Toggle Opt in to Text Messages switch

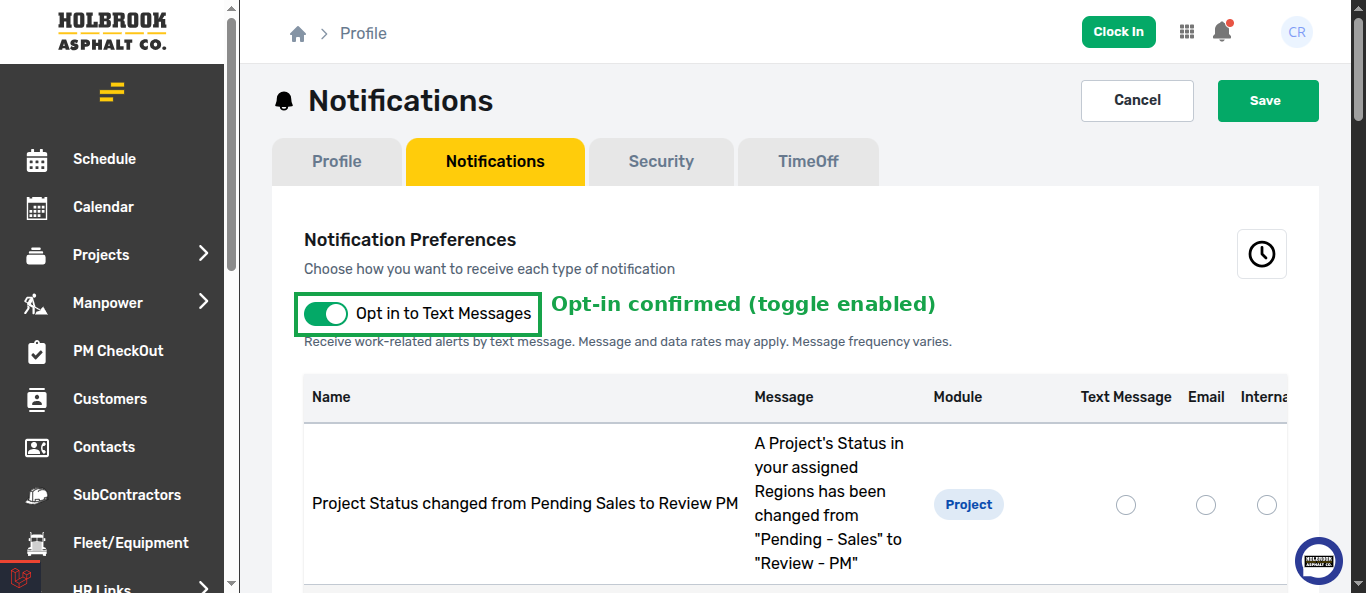[326, 314]
